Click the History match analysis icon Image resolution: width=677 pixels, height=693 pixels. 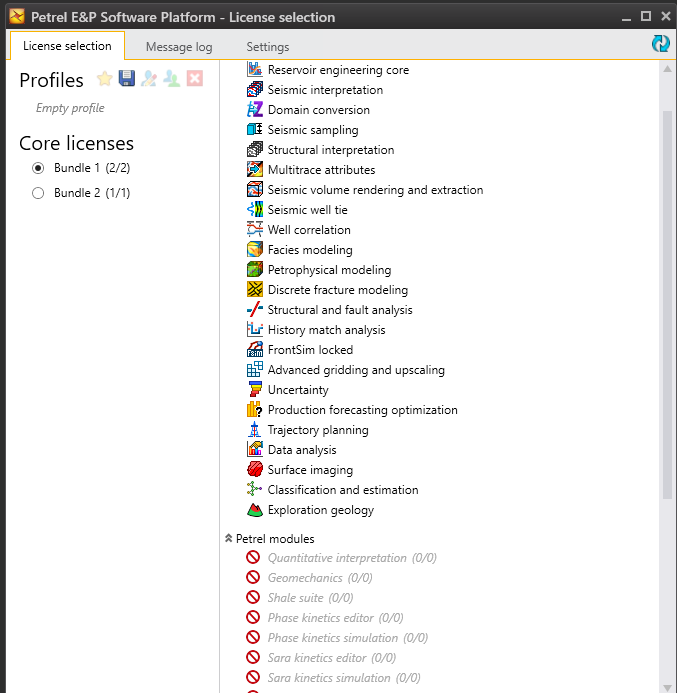[255, 330]
